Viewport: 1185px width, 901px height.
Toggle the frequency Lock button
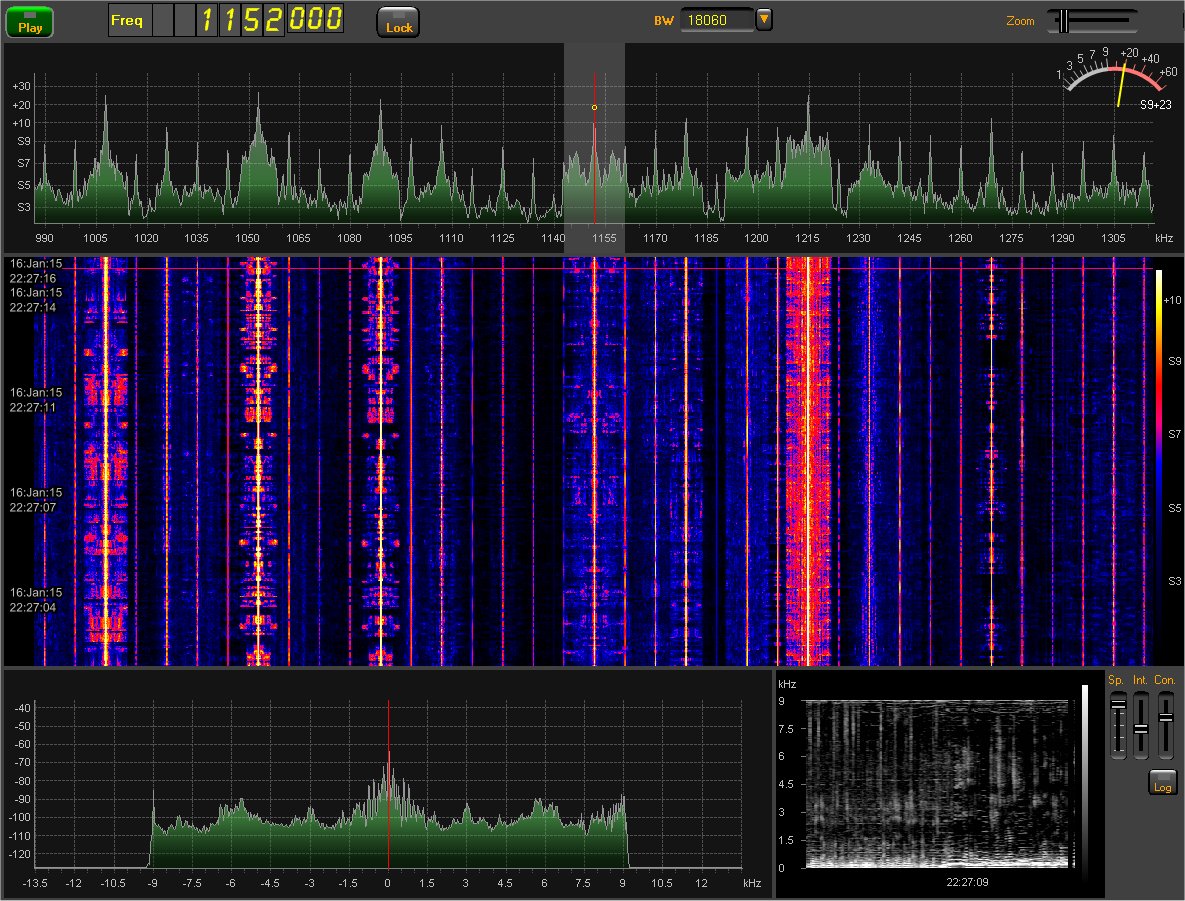click(x=398, y=22)
